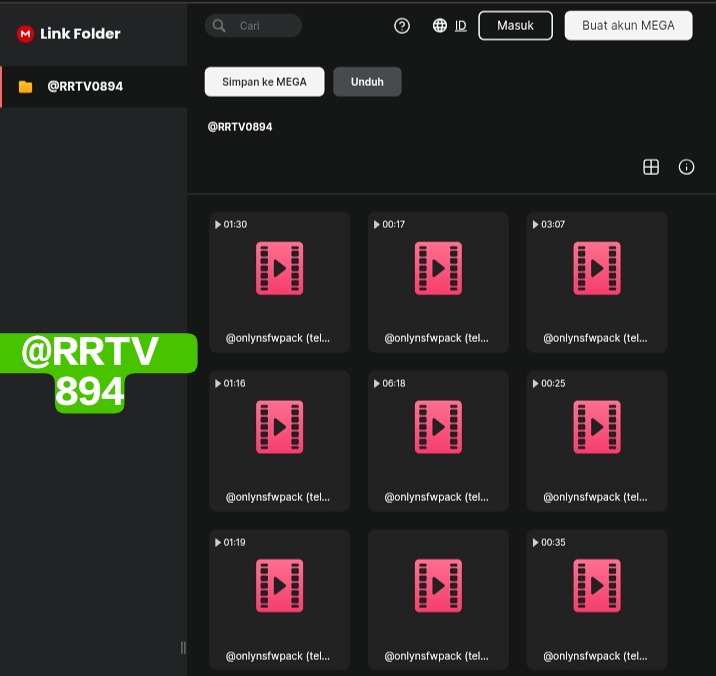Click file name under the 01:30 video
This screenshot has height=676, width=716.
click(x=278, y=338)
